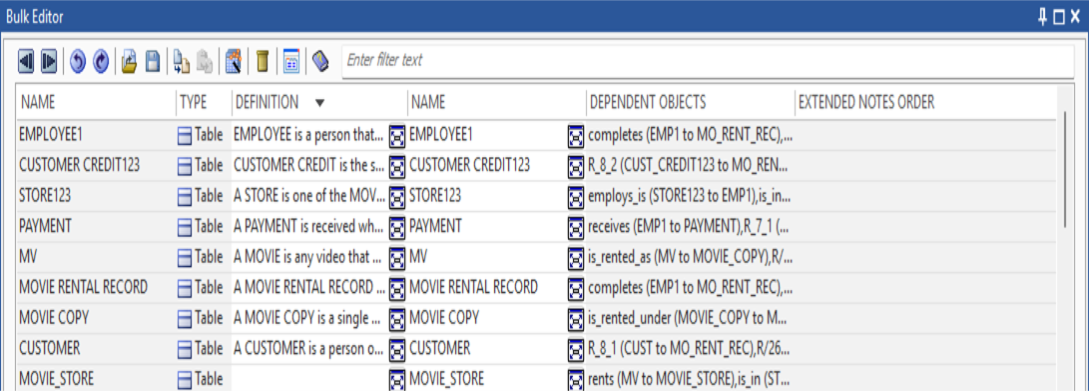Toggle DEFINITION column sort arrow

pos(319,103)
